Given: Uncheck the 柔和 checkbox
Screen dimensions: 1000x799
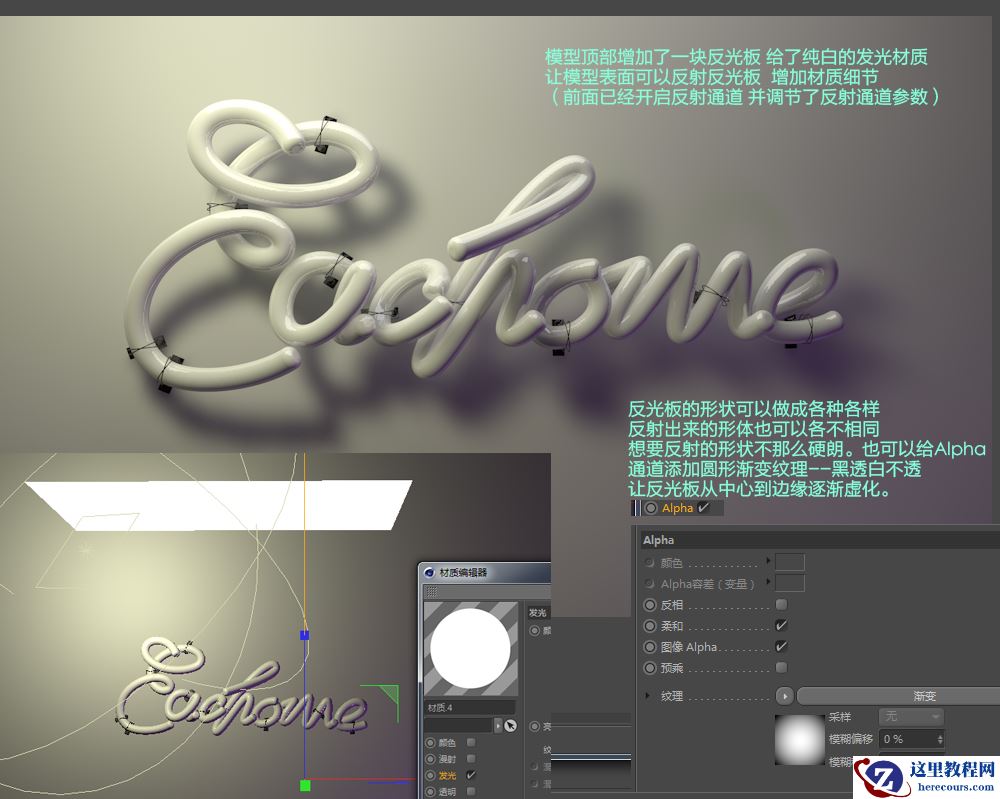Looking at the screenshot, I should click(x=781, y=626).
